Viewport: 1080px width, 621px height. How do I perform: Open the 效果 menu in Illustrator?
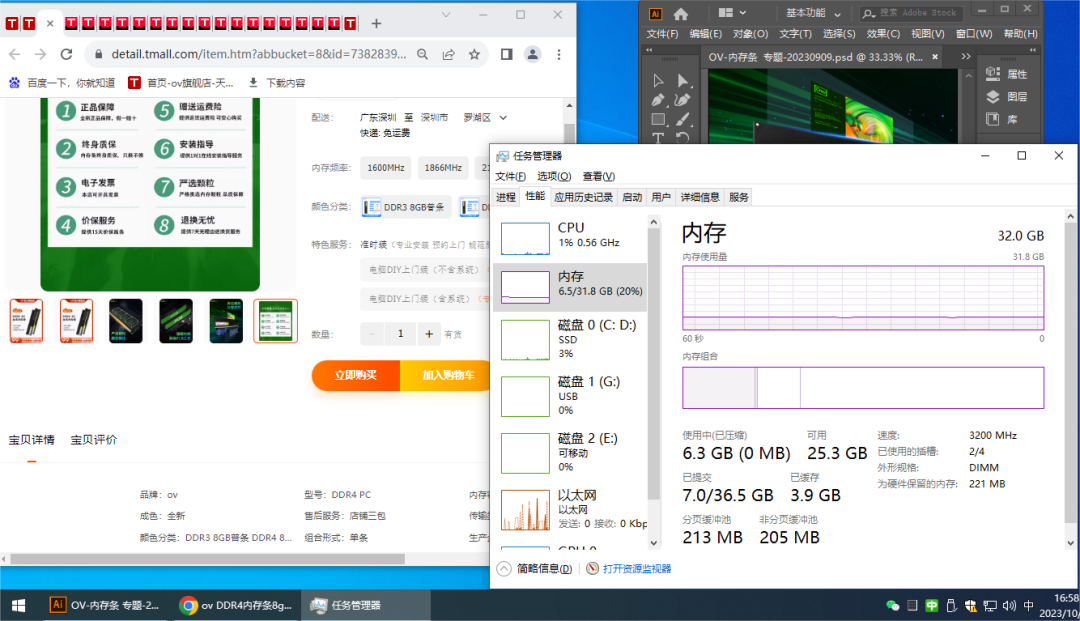[x=884, y=33]
